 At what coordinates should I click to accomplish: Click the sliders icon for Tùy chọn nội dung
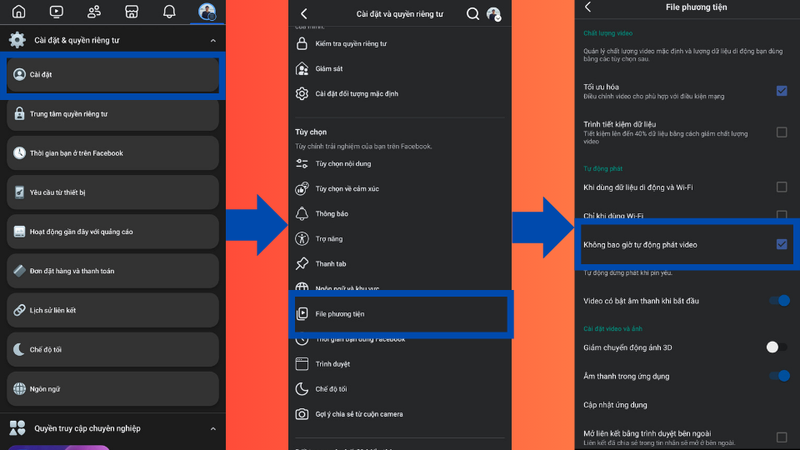point(302,163)
